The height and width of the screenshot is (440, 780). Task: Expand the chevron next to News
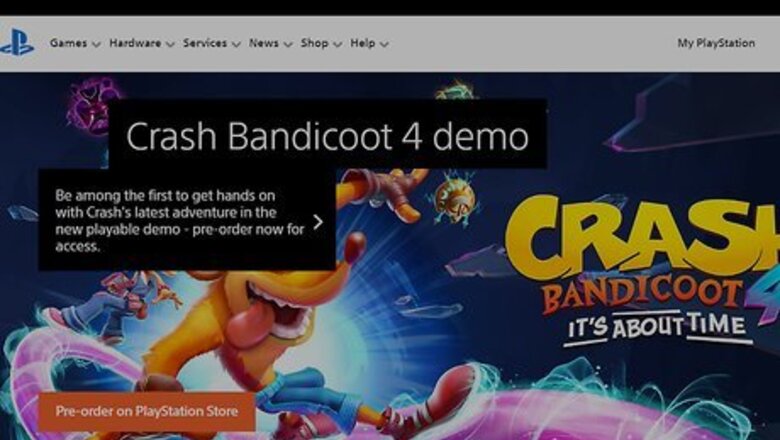pyautogui.click(x=288, y=44)
